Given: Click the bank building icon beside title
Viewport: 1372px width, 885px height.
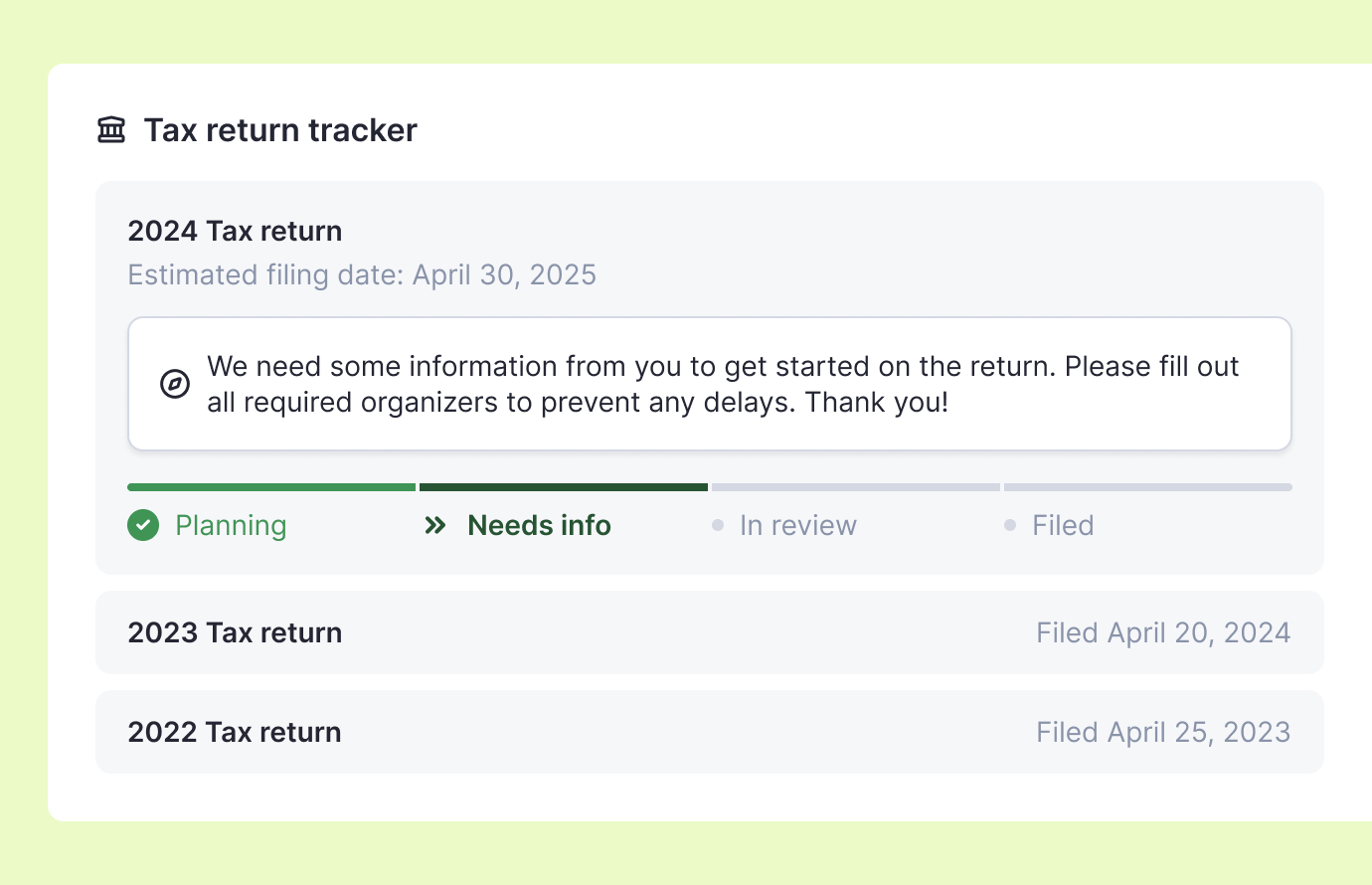Looking at the screenshot, I should tap(111, 130).
